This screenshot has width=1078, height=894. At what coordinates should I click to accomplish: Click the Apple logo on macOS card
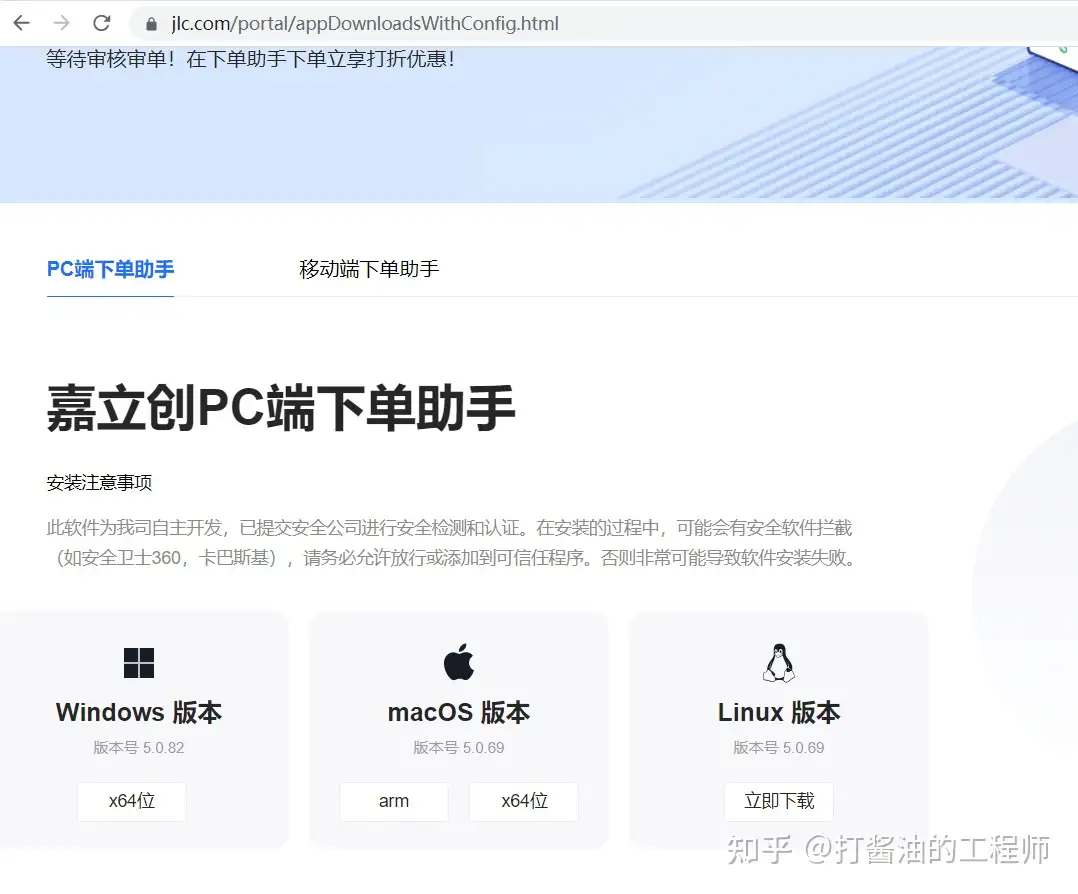[458, 660]
